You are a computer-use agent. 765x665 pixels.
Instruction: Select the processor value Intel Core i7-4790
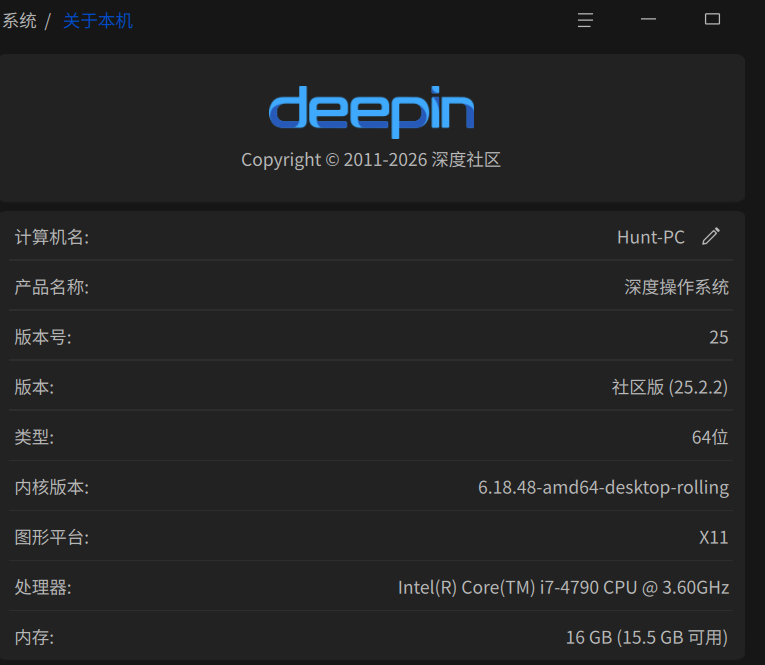(564, 587)
